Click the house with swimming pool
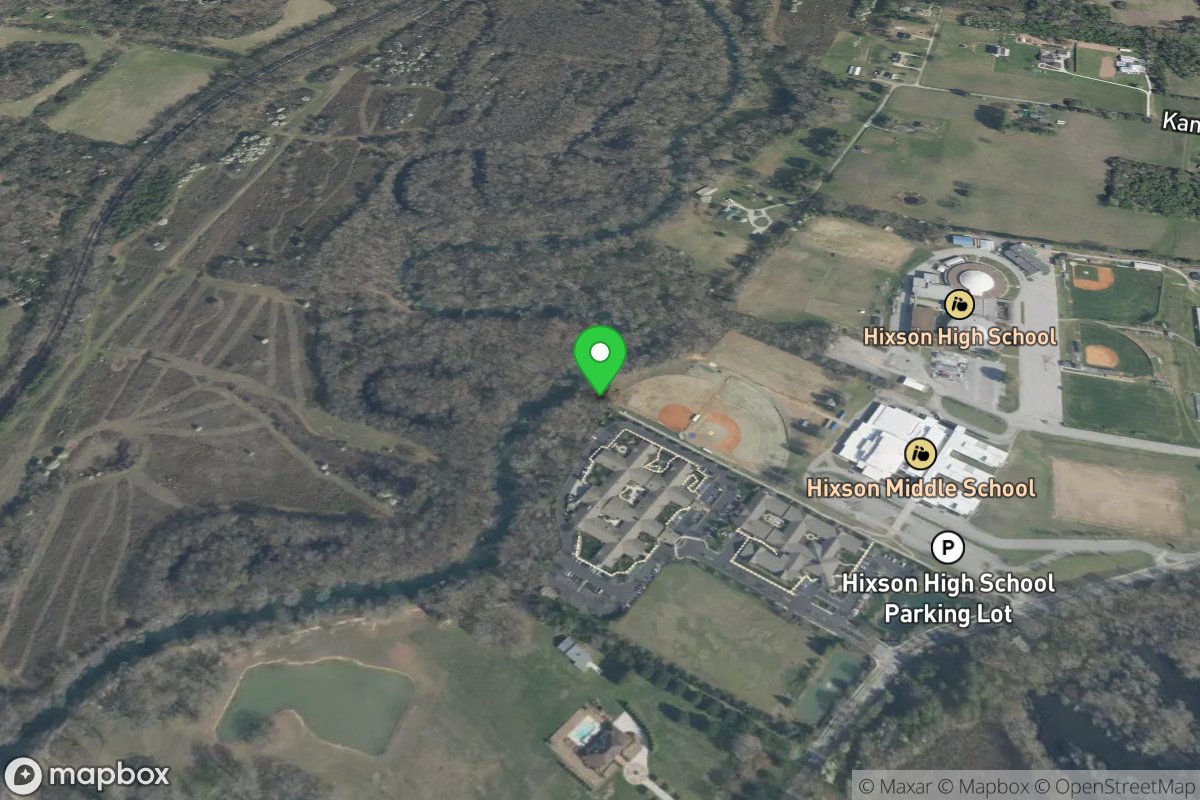 click(598, 744)
